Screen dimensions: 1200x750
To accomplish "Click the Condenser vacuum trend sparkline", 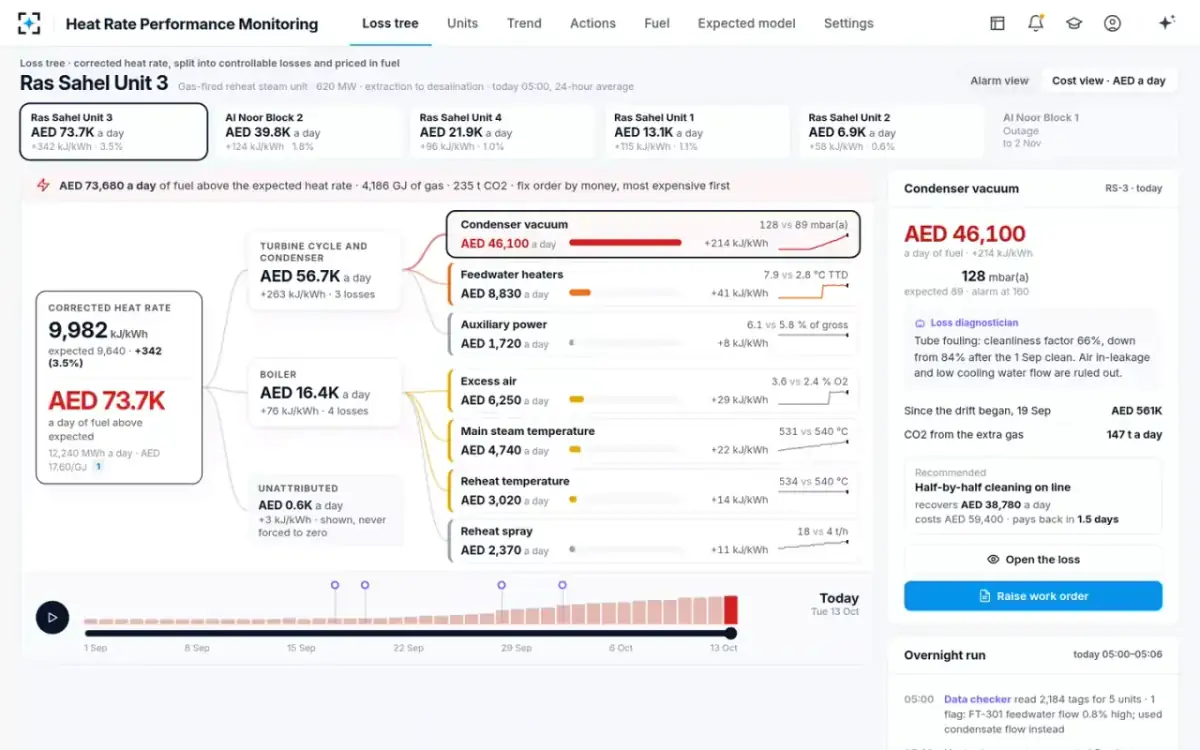I will point(814,242).
